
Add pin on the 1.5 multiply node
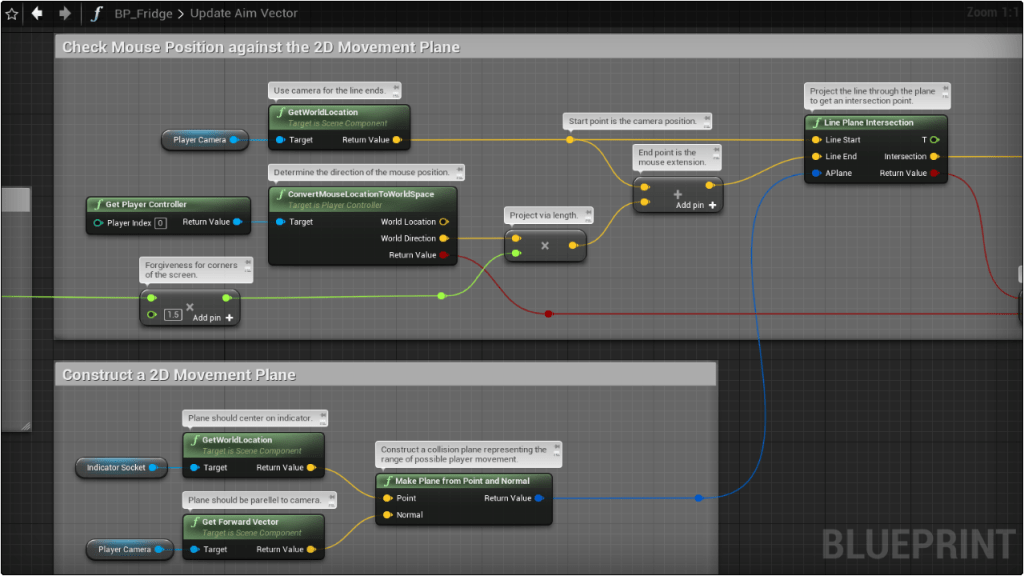coord(214,317)
